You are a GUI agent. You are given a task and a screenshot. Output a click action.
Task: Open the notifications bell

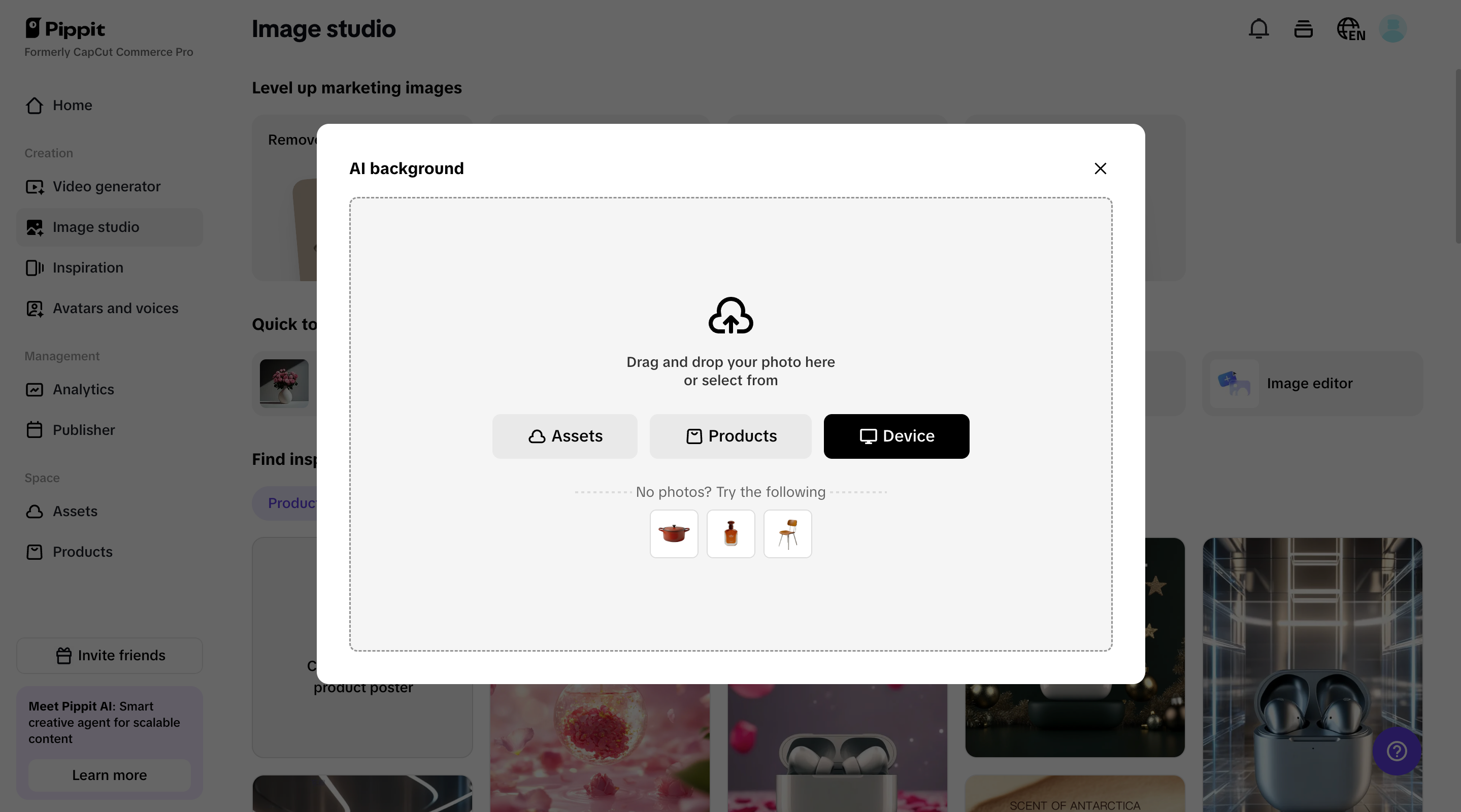tap(1258, 28)
